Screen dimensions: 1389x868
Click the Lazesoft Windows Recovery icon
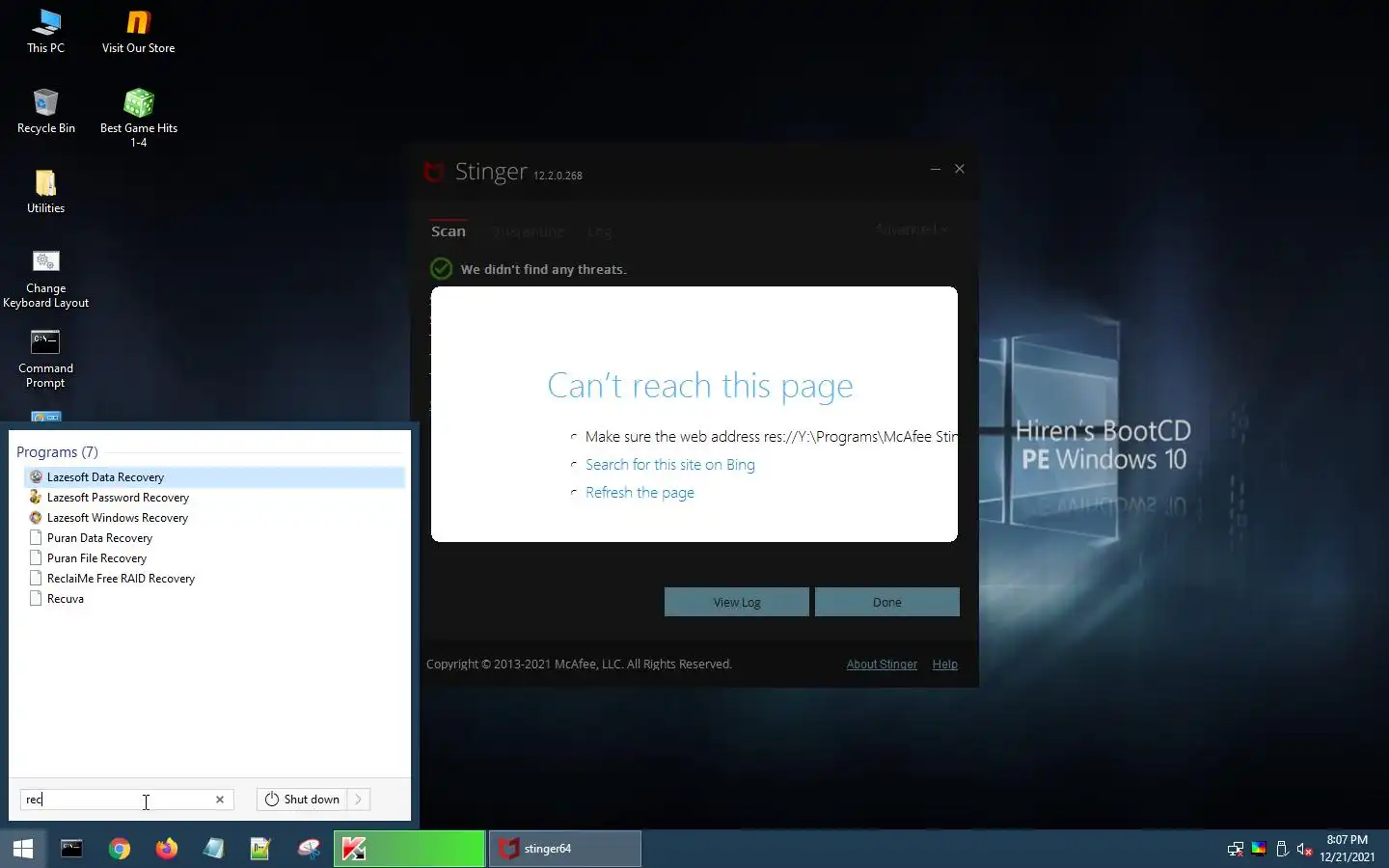[x=36, y=517]
